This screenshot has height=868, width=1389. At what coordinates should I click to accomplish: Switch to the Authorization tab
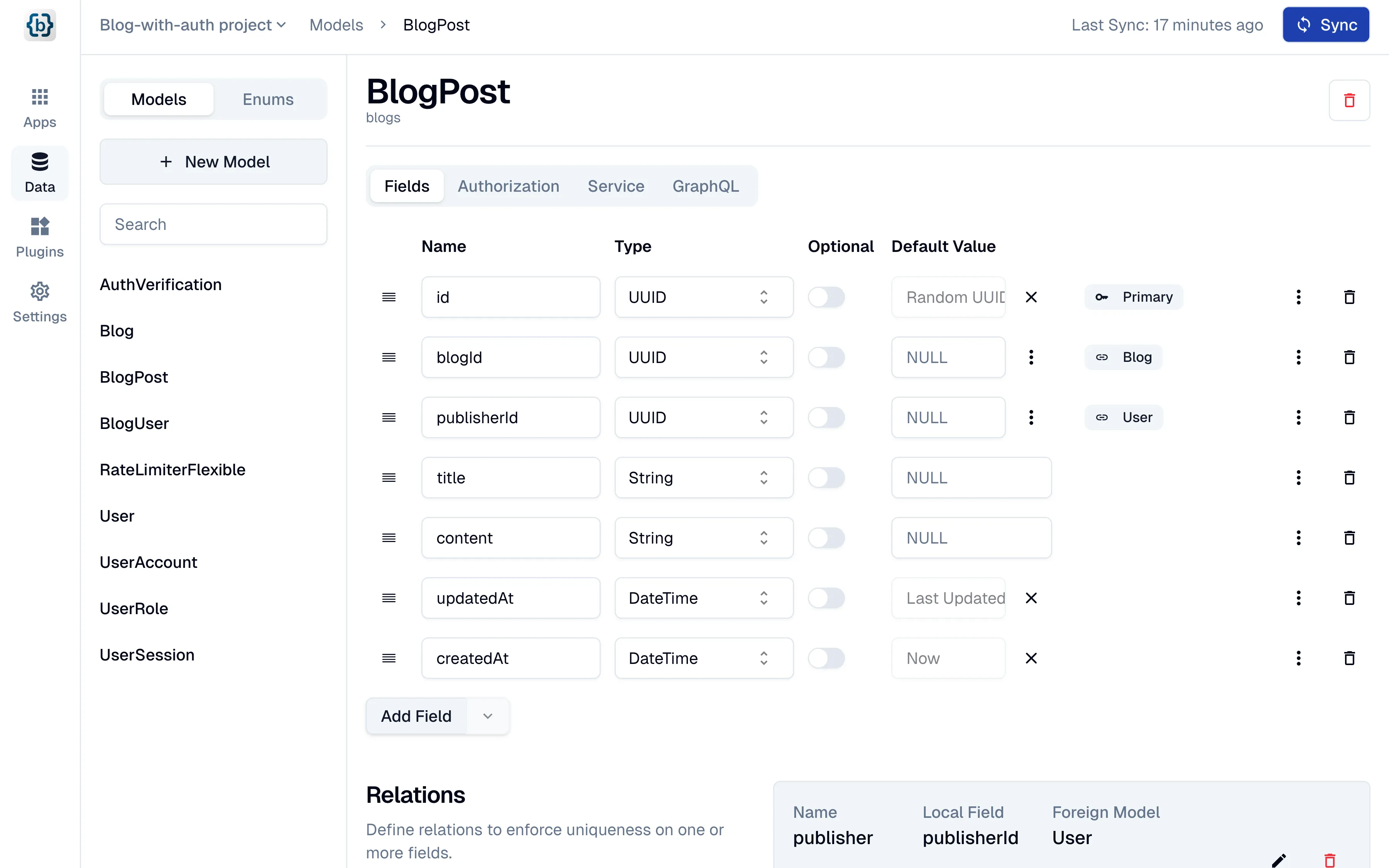pos(509,186)
